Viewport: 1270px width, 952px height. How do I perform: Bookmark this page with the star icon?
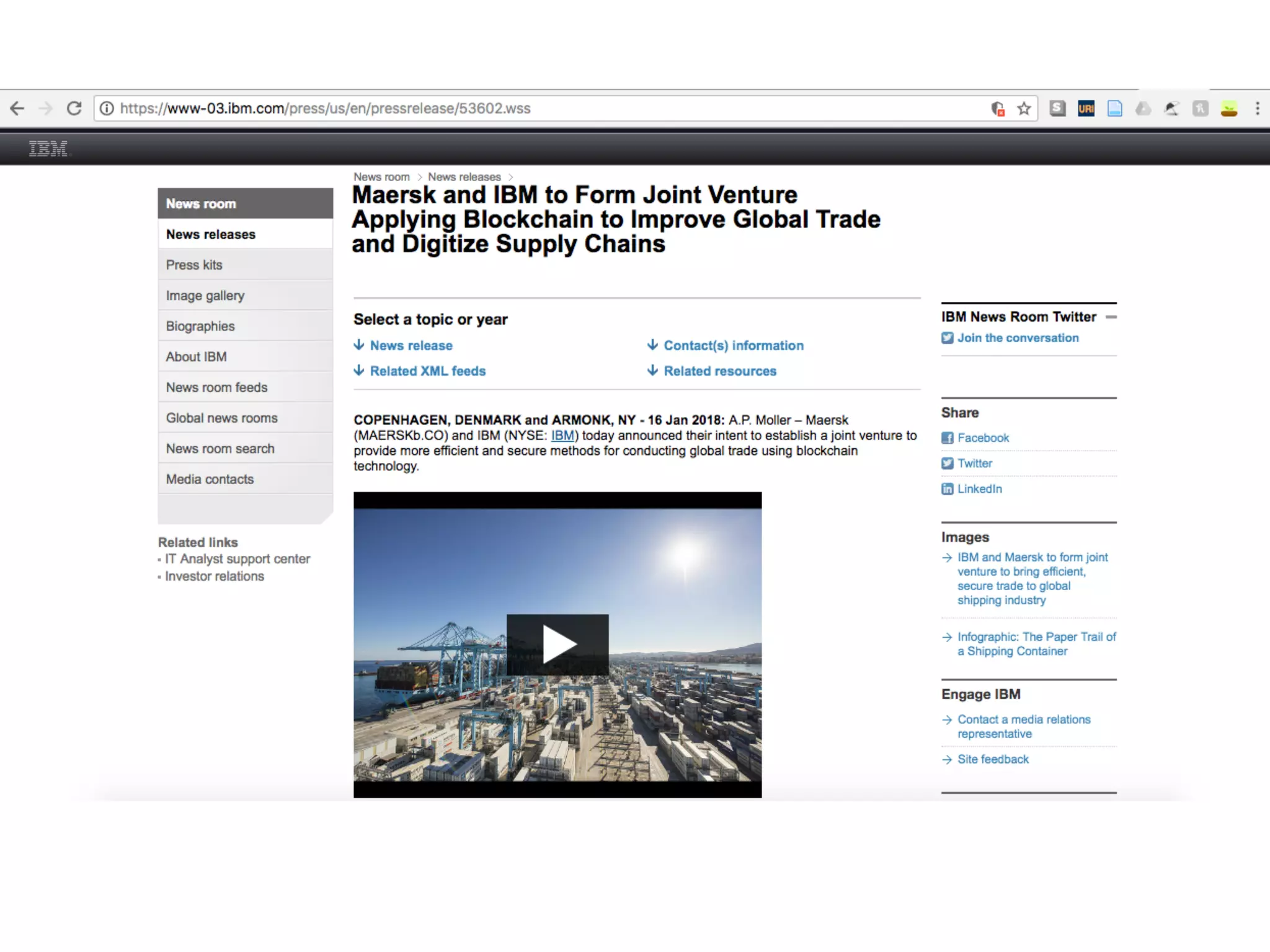click(1024, 109)
